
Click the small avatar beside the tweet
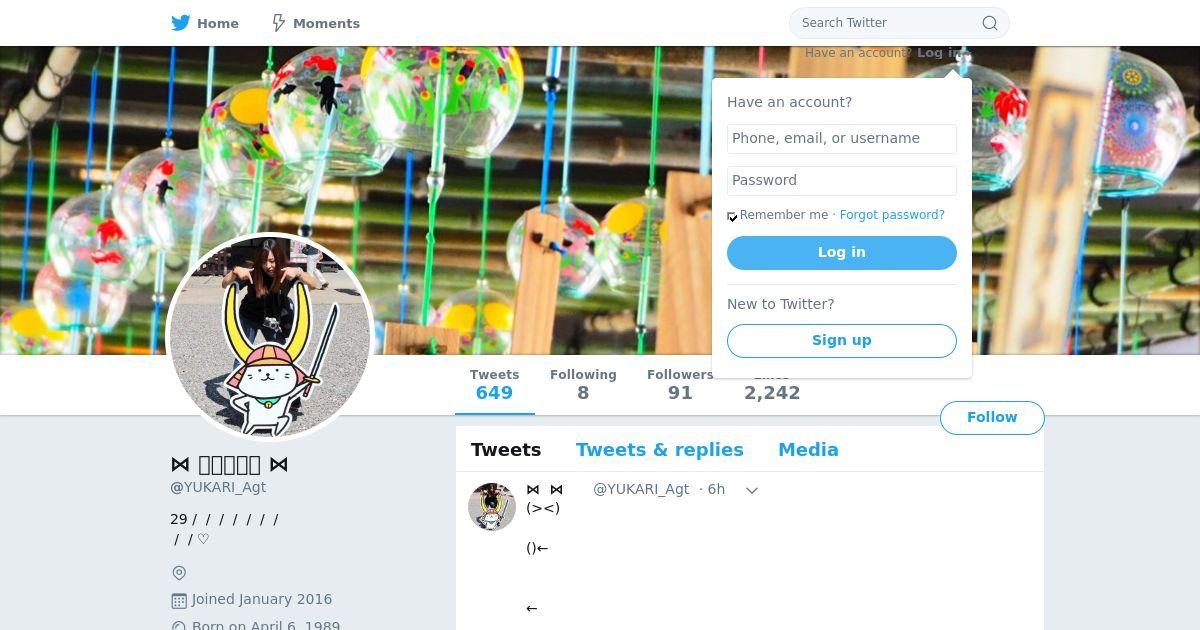(x=492, y=507)
